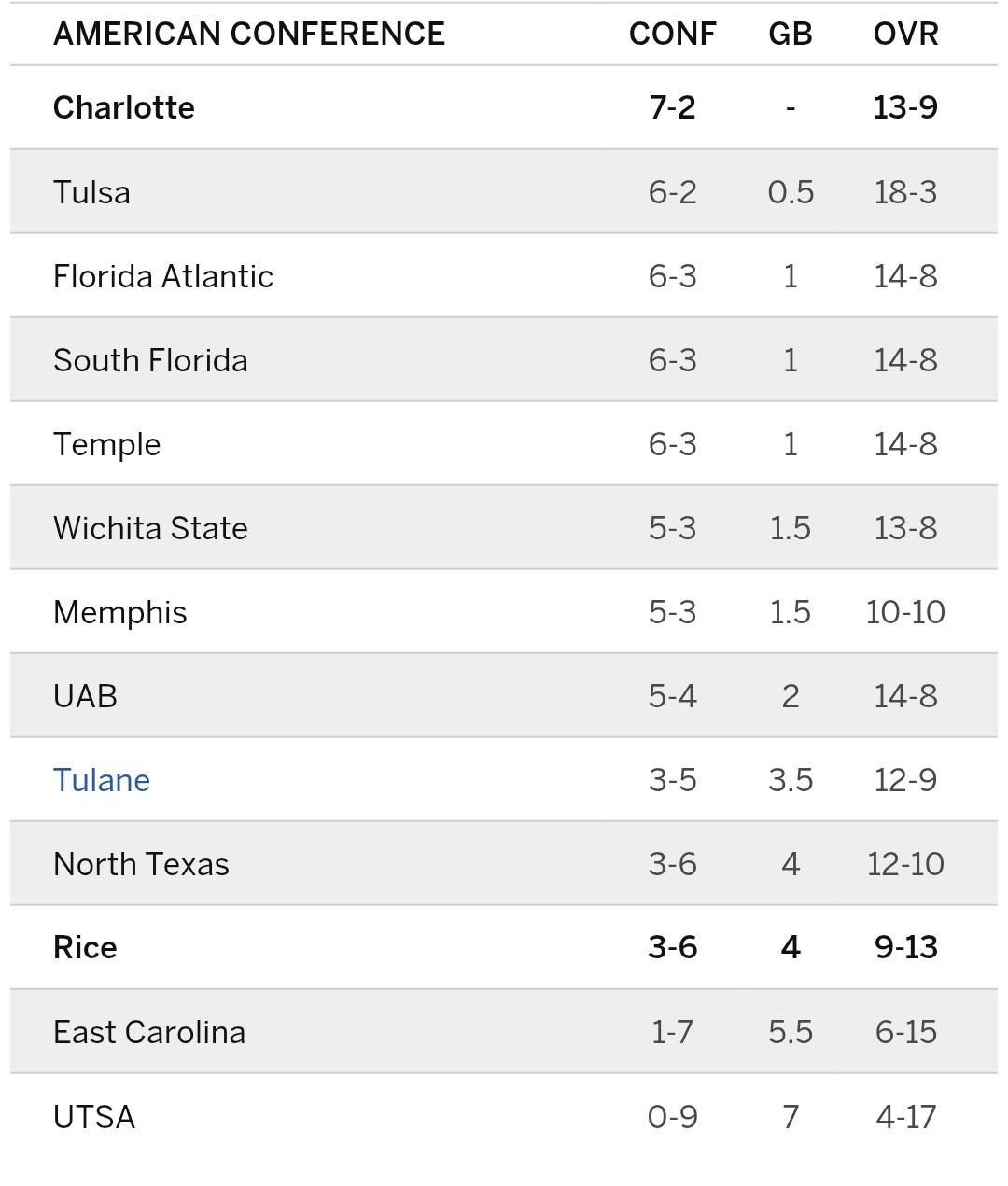Click UTSA's 0-9 conference record

[672, 1116]
